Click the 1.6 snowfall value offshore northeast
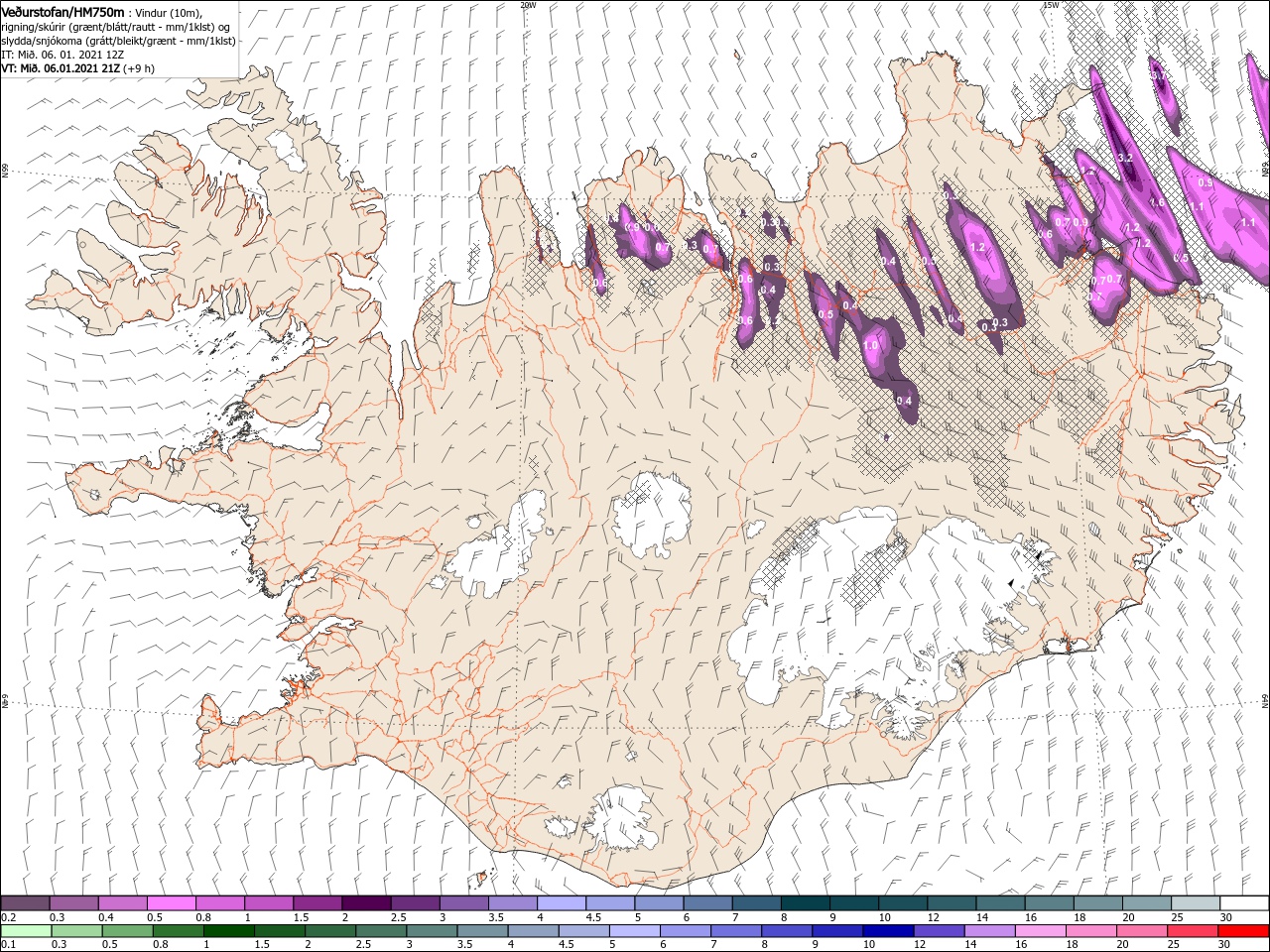1270x952 pixels. pyautogui.click(x=1156, y=202)
